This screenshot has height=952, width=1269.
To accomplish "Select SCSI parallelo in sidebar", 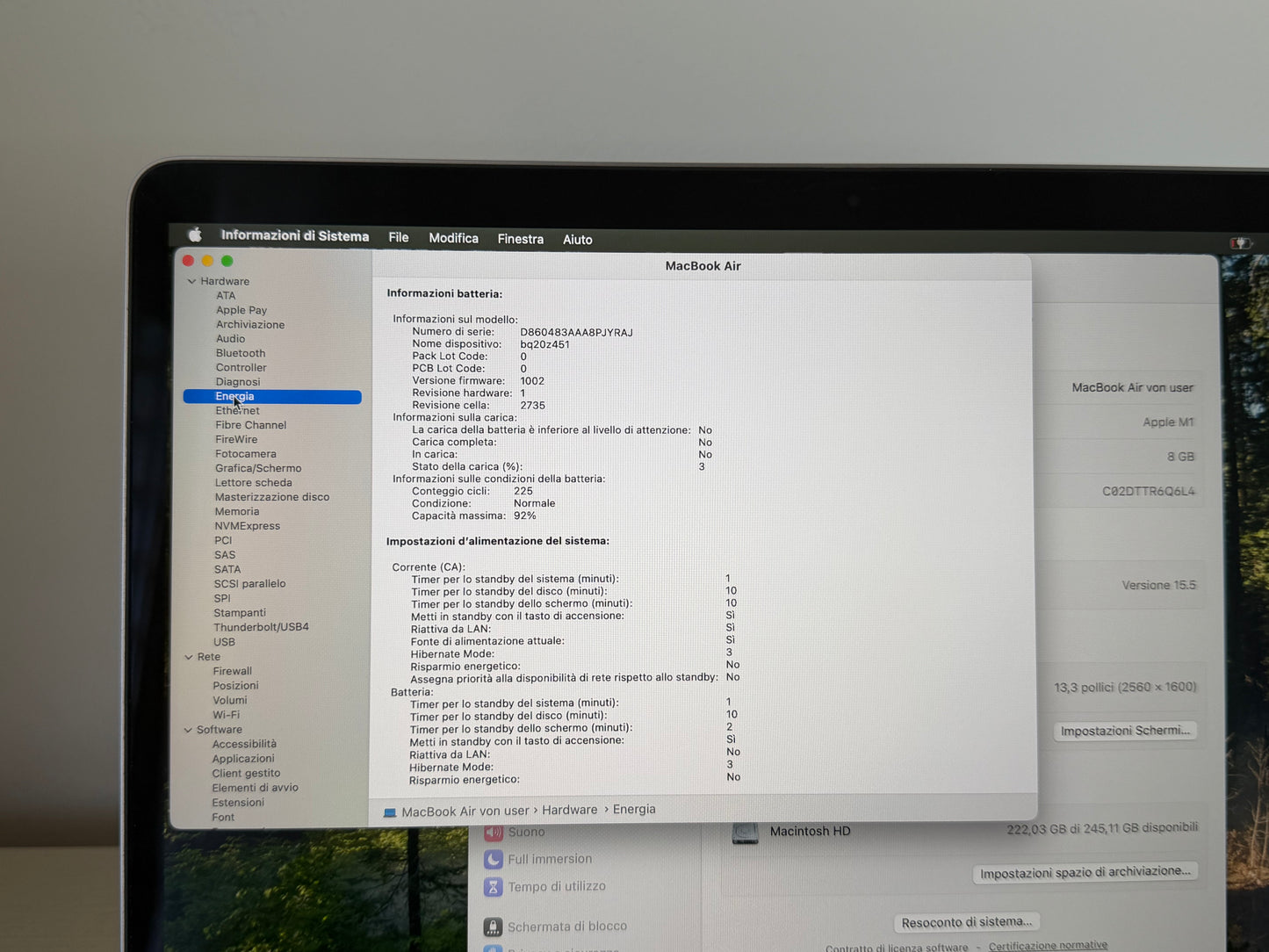I will pos(249,584).
